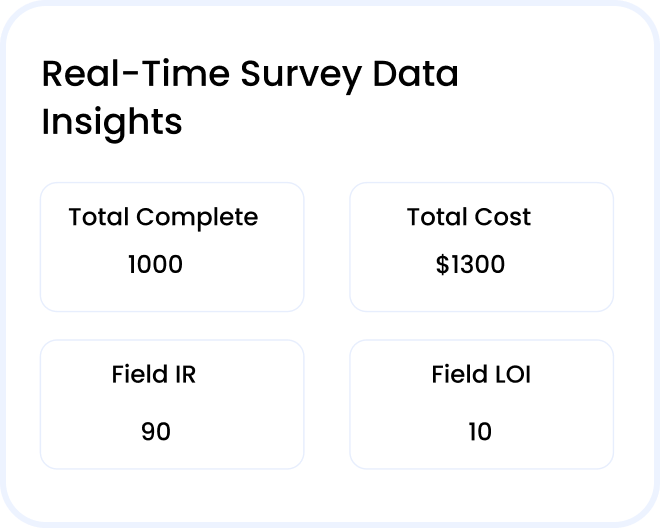This screenshot has height=528, width=660.
Task: Click the word Complete in Total Complete
Action: [197, 219]
